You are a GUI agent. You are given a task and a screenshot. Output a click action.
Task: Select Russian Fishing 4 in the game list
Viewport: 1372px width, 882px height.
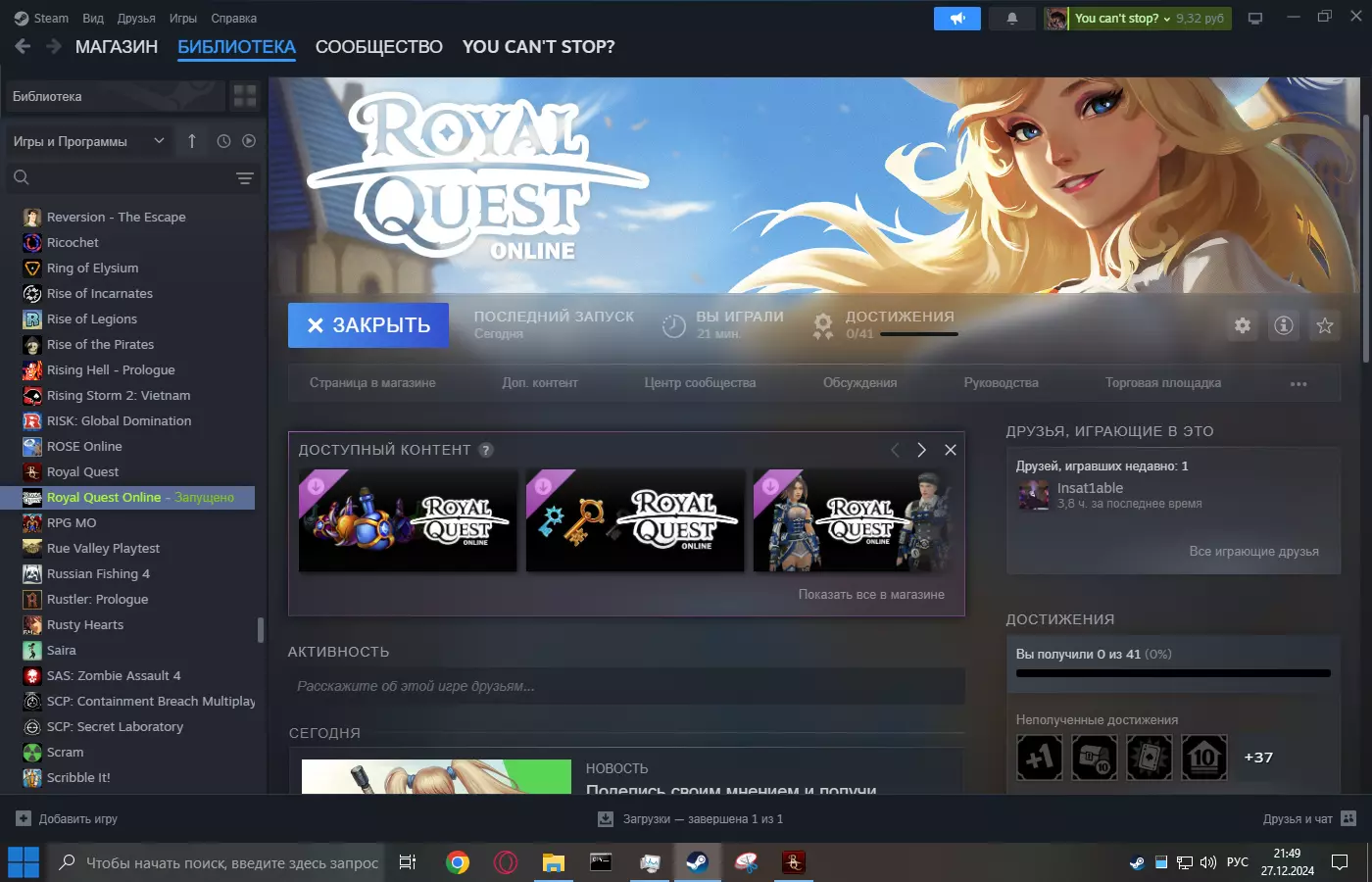137,573
